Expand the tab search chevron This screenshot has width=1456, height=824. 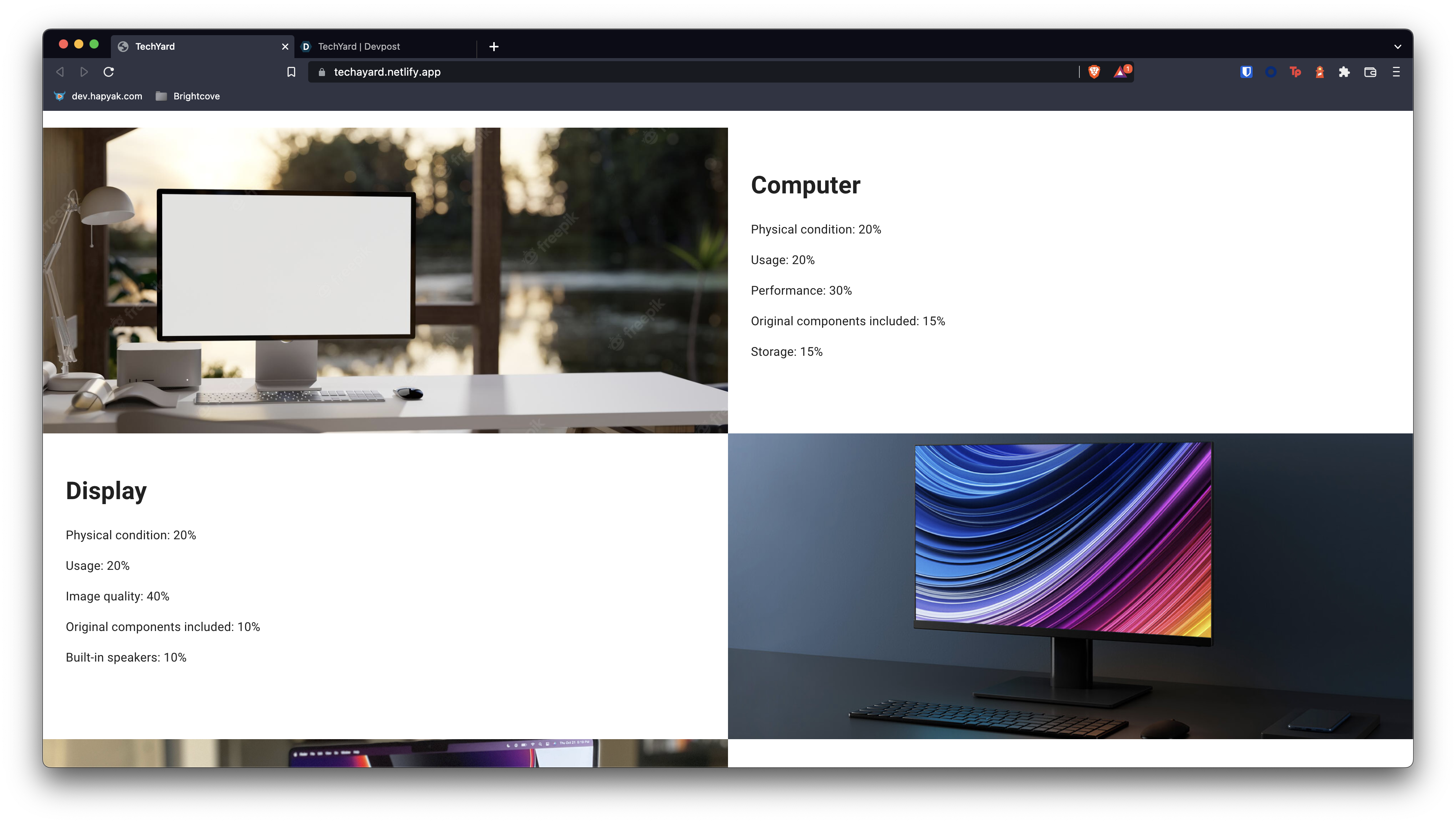[x=1397, y=46]
